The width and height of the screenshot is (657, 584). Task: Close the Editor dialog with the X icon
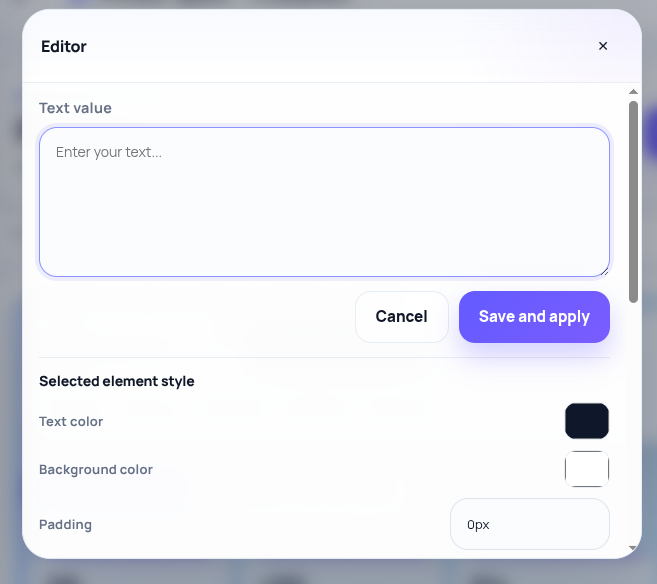coord(603,46)
